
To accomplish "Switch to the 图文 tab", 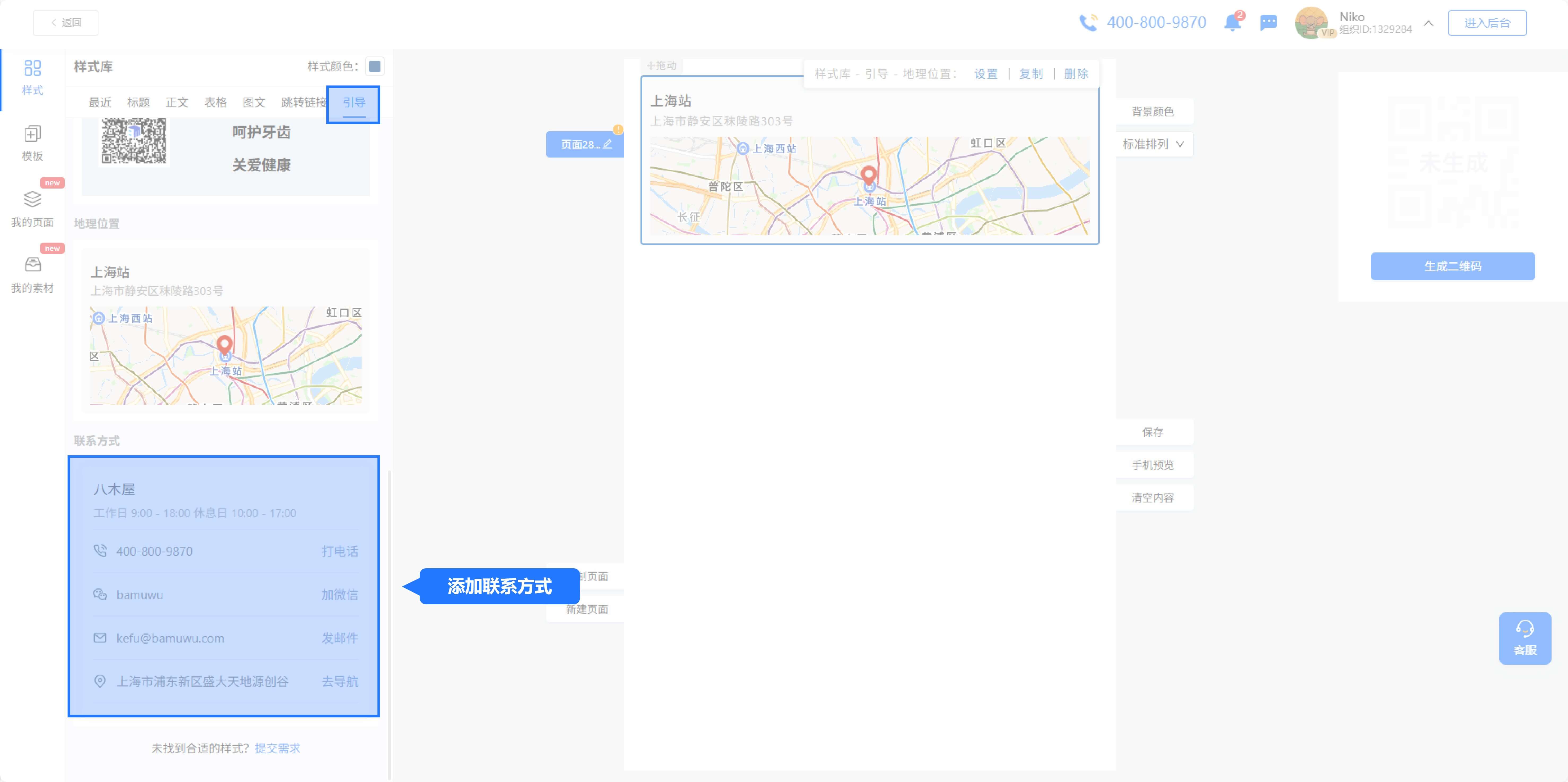I will (x=254, y=102).
